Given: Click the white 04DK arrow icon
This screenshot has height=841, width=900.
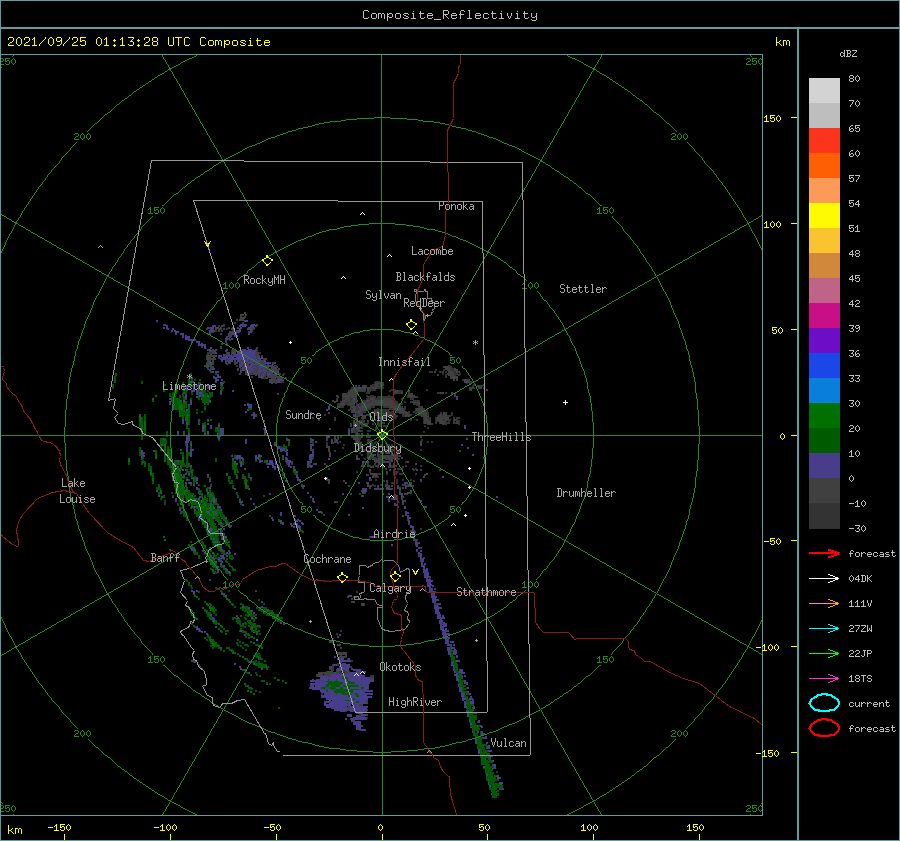Looking at the screenshot, I should (824, 579).
